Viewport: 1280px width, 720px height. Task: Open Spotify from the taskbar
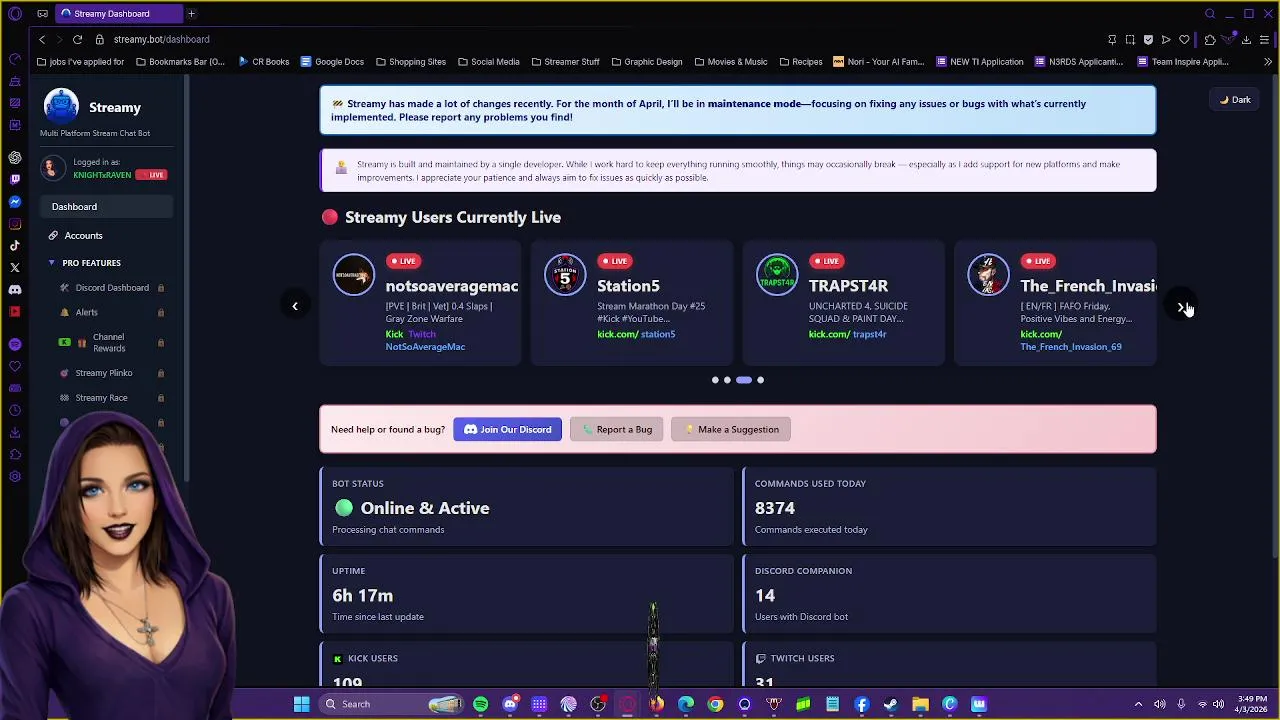(480, 704)
